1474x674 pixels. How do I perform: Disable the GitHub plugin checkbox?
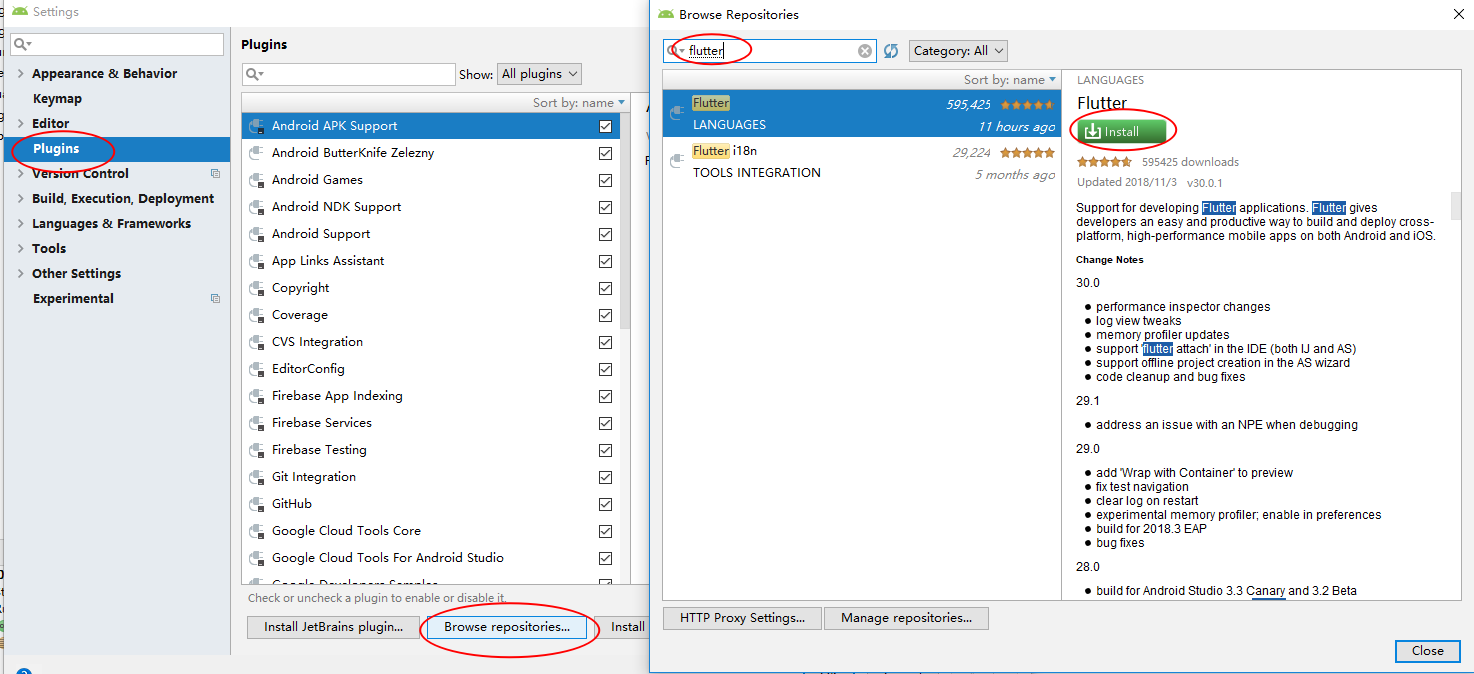(605, 504)
